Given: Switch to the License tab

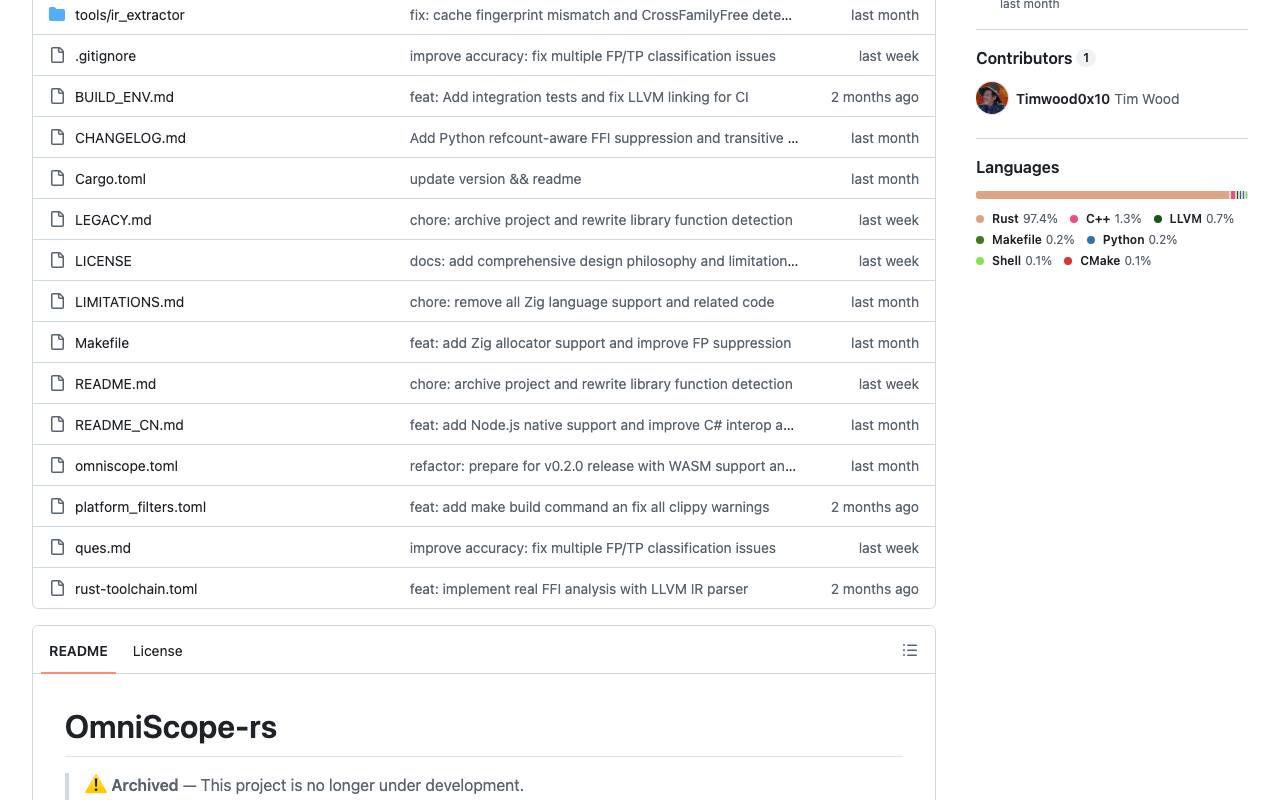Looking at the screenshot, I should tap(158, 651).
